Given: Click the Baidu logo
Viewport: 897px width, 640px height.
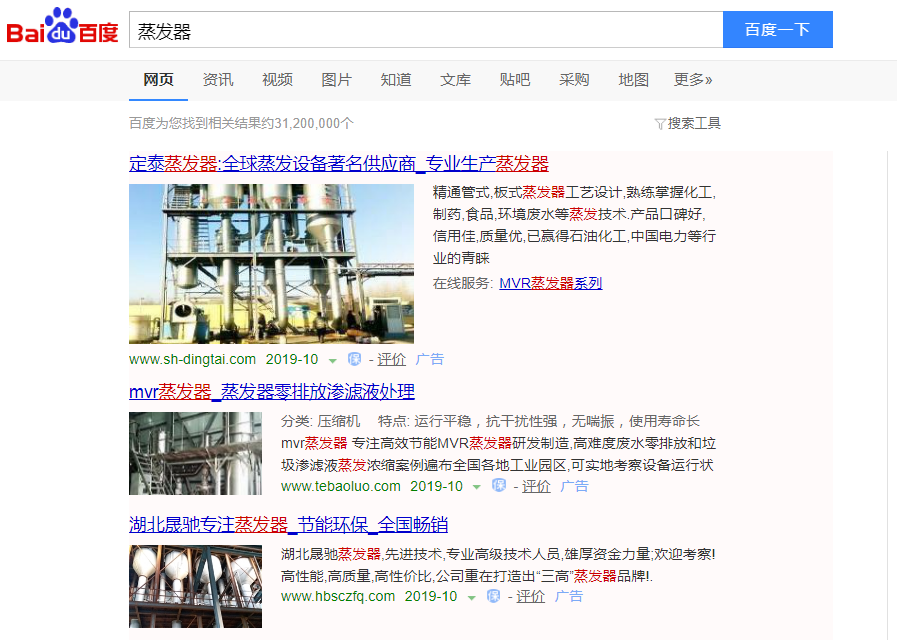Looking at the screenshot, I should tap(63, 29).
